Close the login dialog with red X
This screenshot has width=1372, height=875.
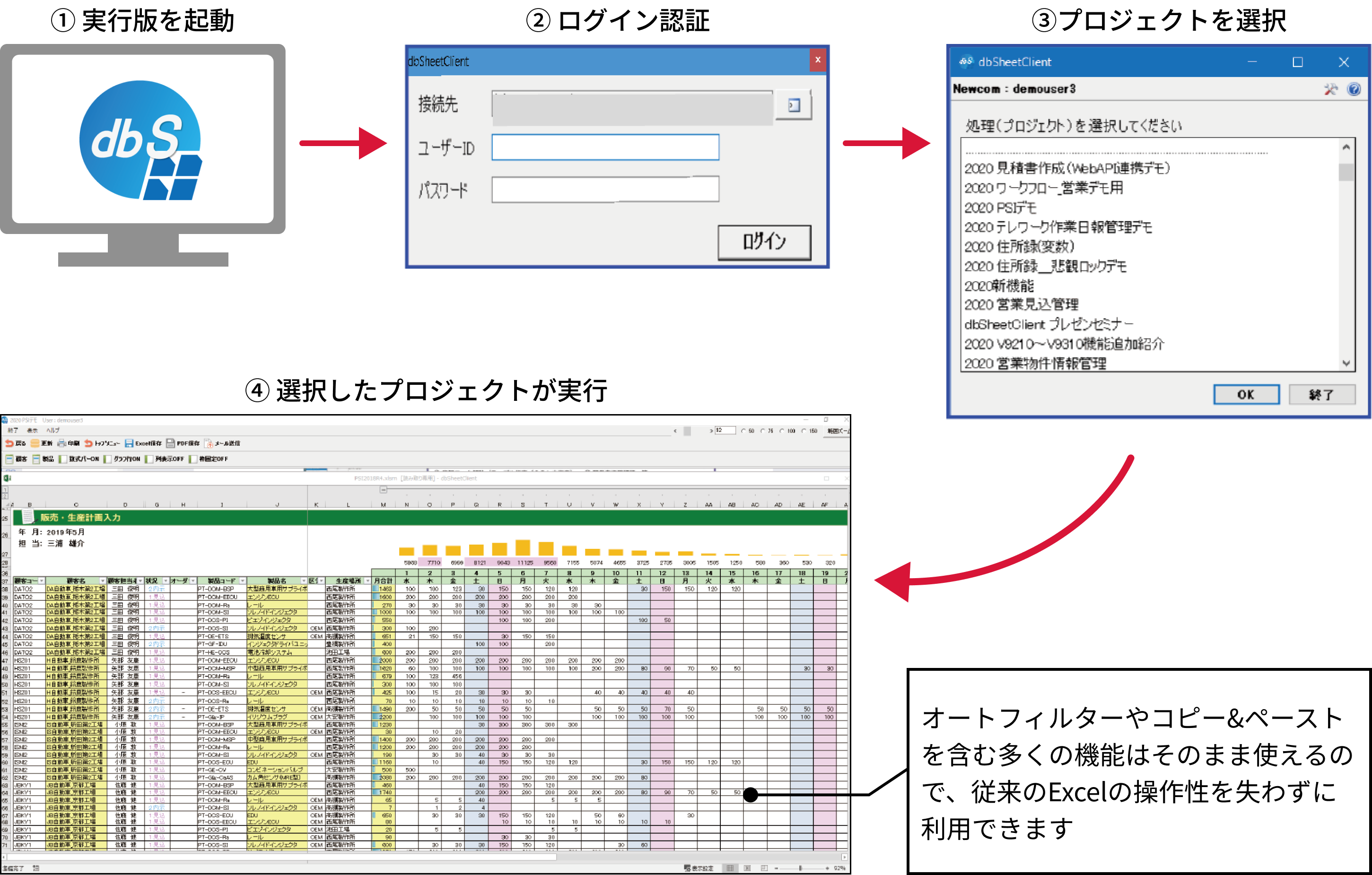(818, 60)
